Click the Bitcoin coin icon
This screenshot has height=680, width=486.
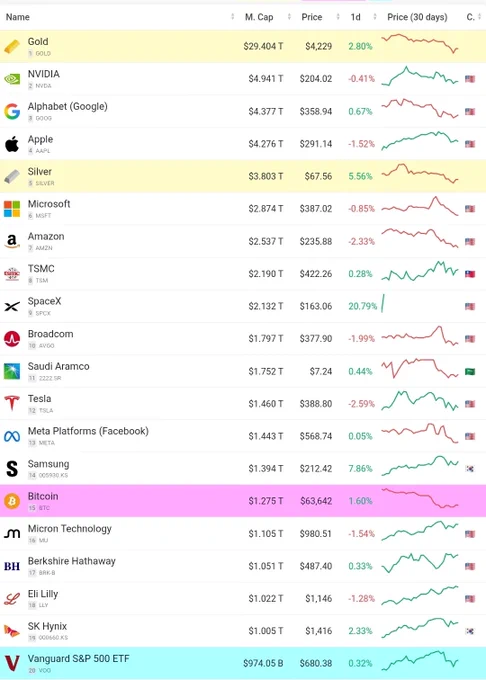pos(12,501)
